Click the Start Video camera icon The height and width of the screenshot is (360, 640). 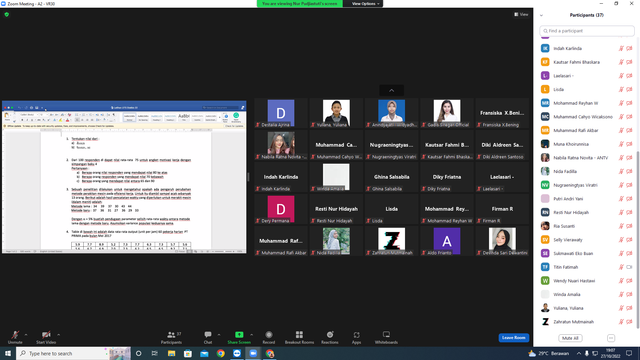point(46,335)
